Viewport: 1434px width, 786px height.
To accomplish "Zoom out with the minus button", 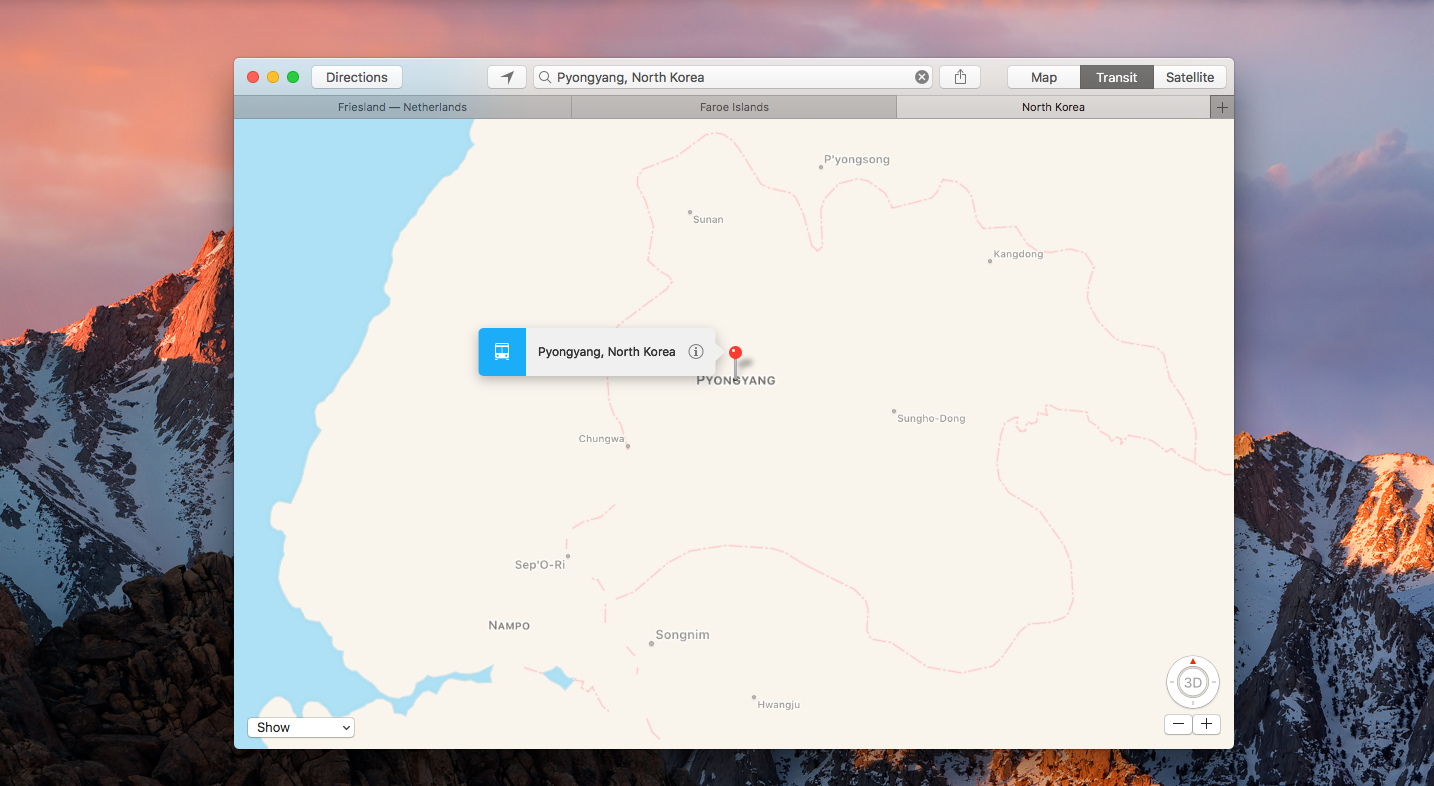I will (x=1179, y=725).
